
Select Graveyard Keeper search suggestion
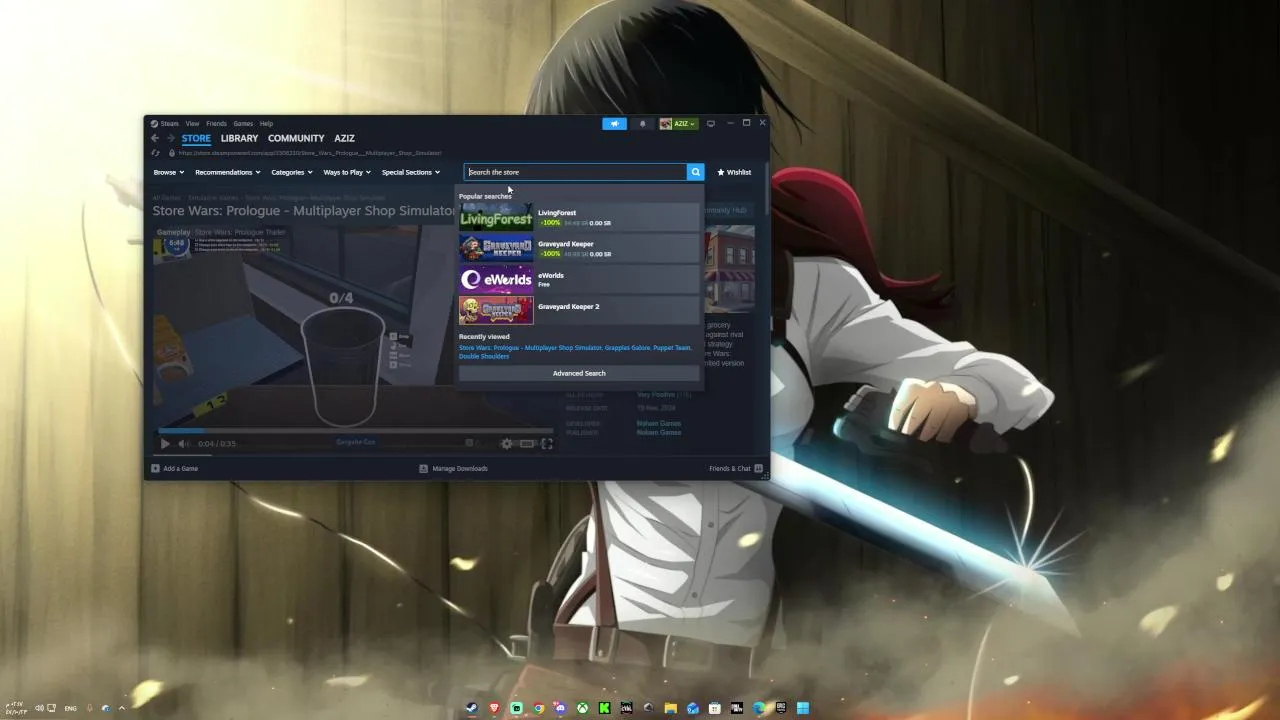pos(579,248)
